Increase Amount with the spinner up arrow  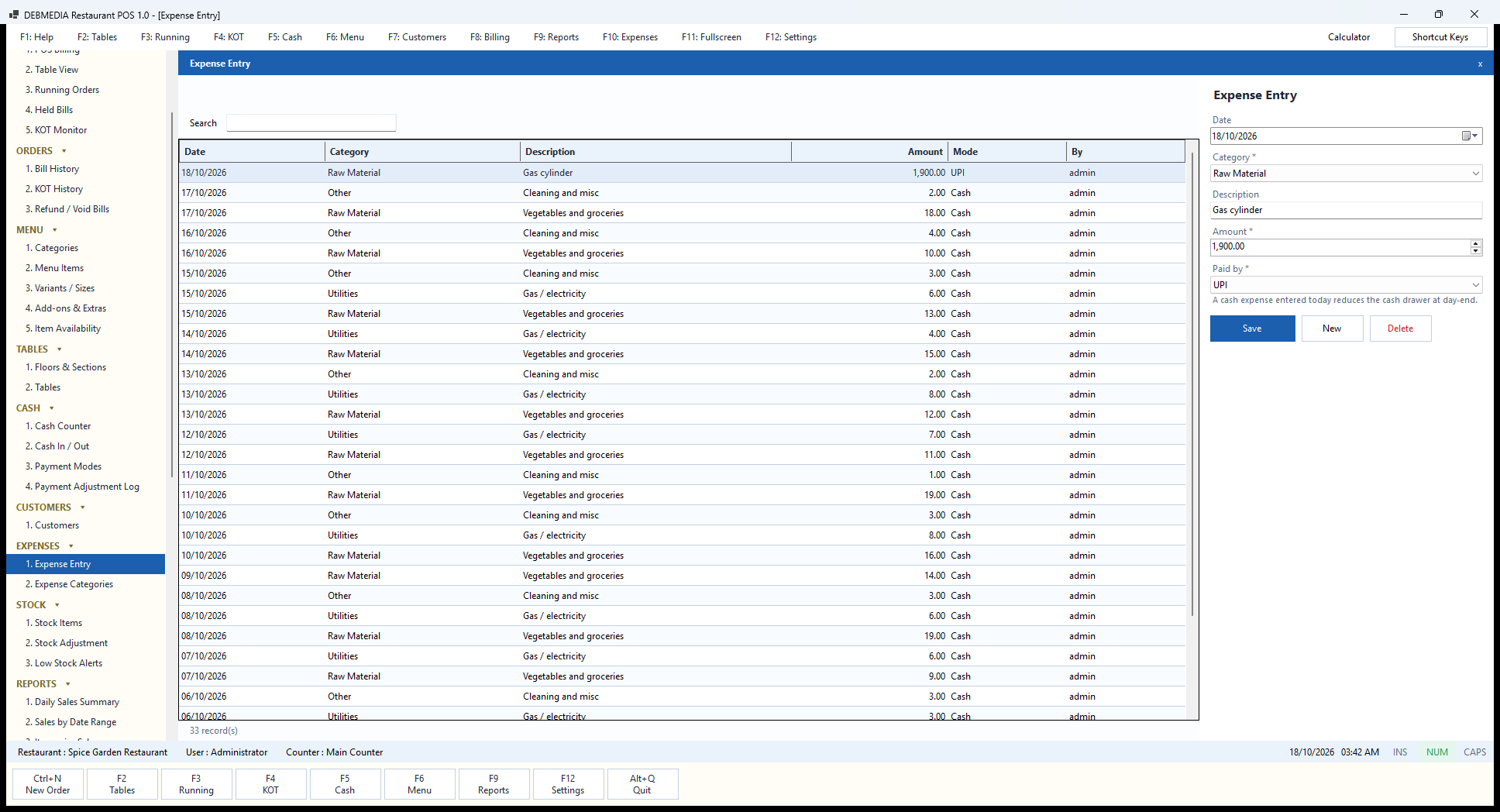[x=1475, y=243]
